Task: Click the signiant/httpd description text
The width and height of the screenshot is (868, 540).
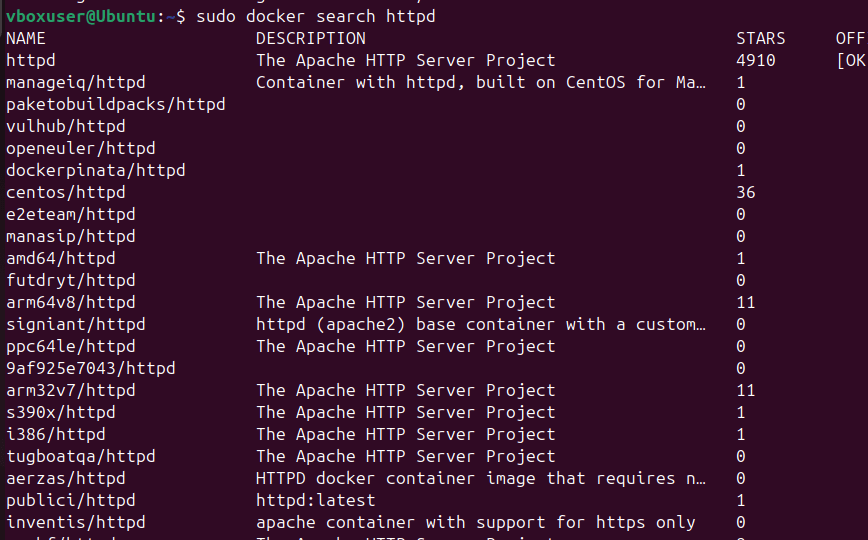Action: click(x=482, y=324)
